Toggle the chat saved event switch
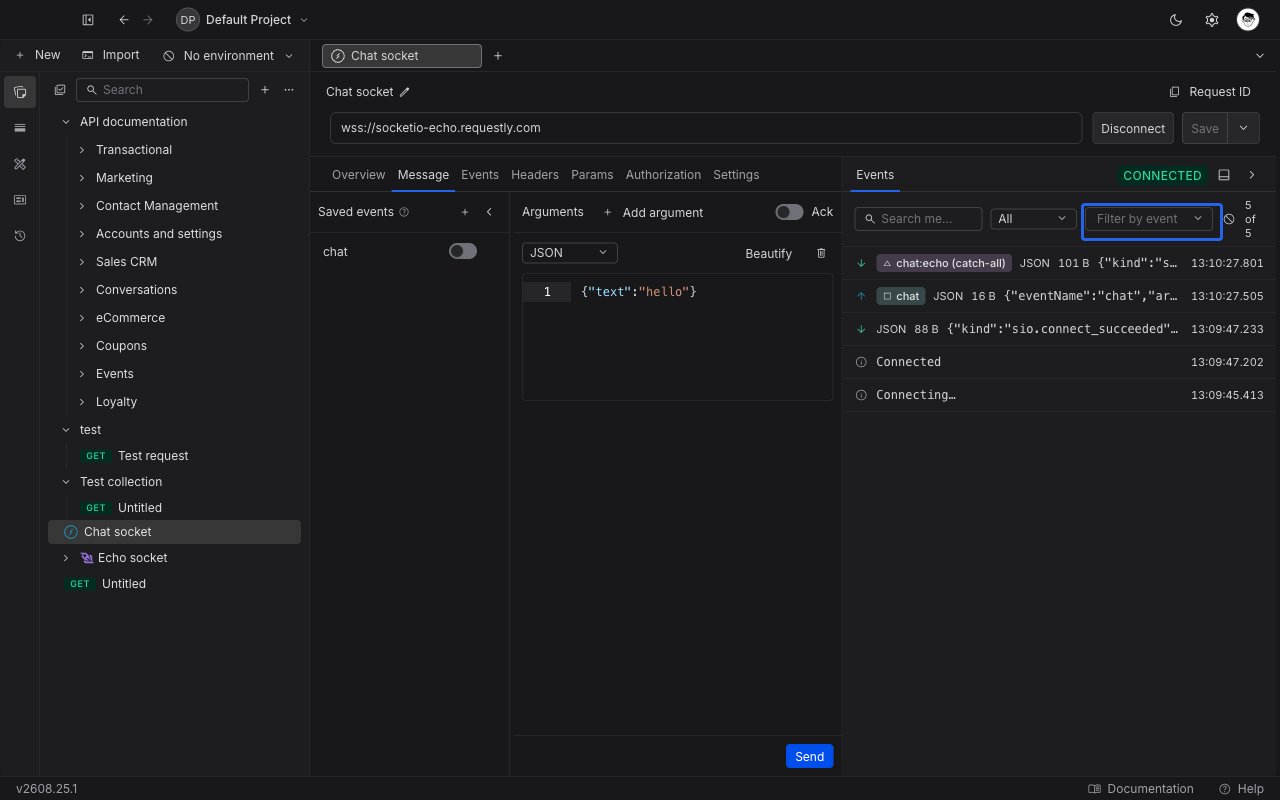1280x800 pixels. pos(463,251)
